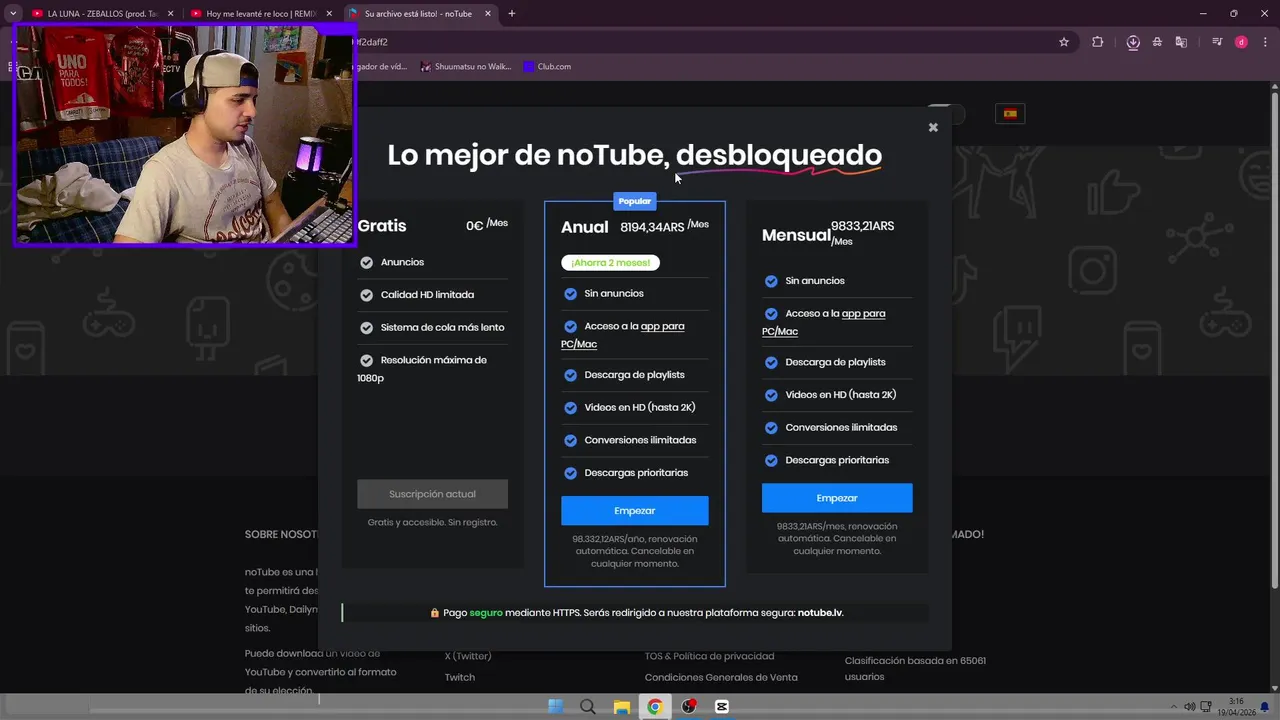
Task: Click the Calidad HD limitada checkmark
Action: pyautogui.click(x=366, y=295)
